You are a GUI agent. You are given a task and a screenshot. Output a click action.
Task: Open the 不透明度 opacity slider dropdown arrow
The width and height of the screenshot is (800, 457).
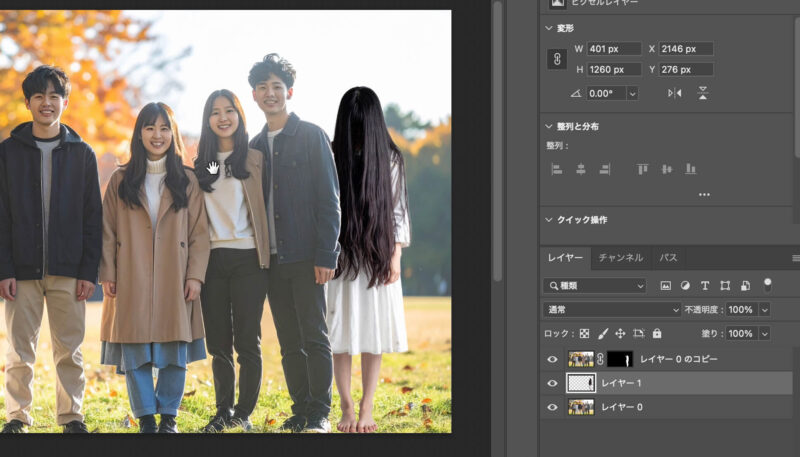click(764, 310)
